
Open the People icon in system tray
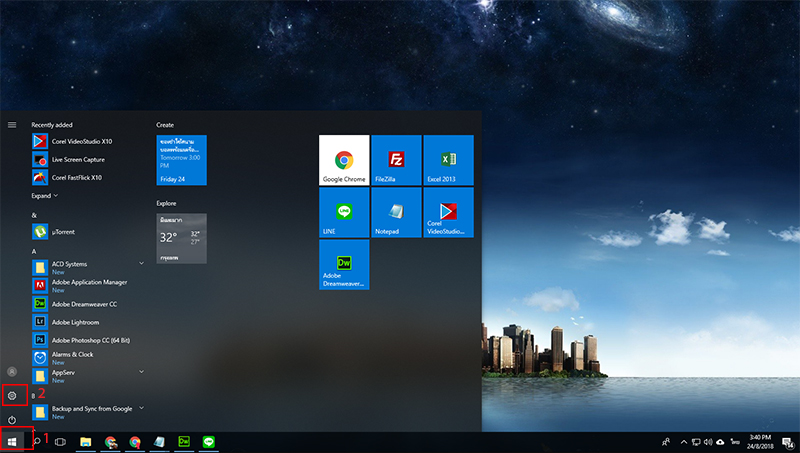(666, 442)
